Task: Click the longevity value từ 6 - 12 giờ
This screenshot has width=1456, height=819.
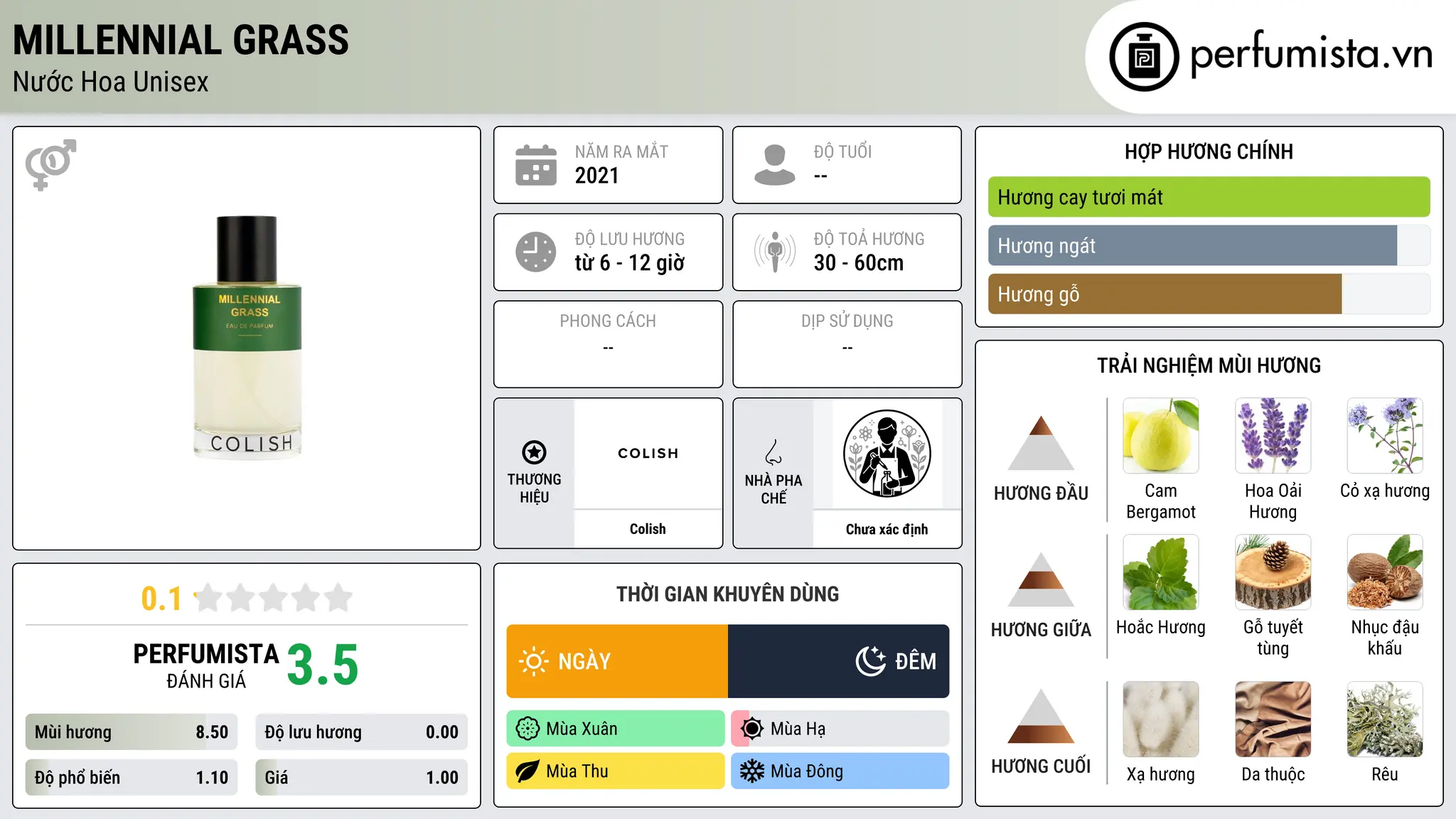Action: tap(630, 263)
